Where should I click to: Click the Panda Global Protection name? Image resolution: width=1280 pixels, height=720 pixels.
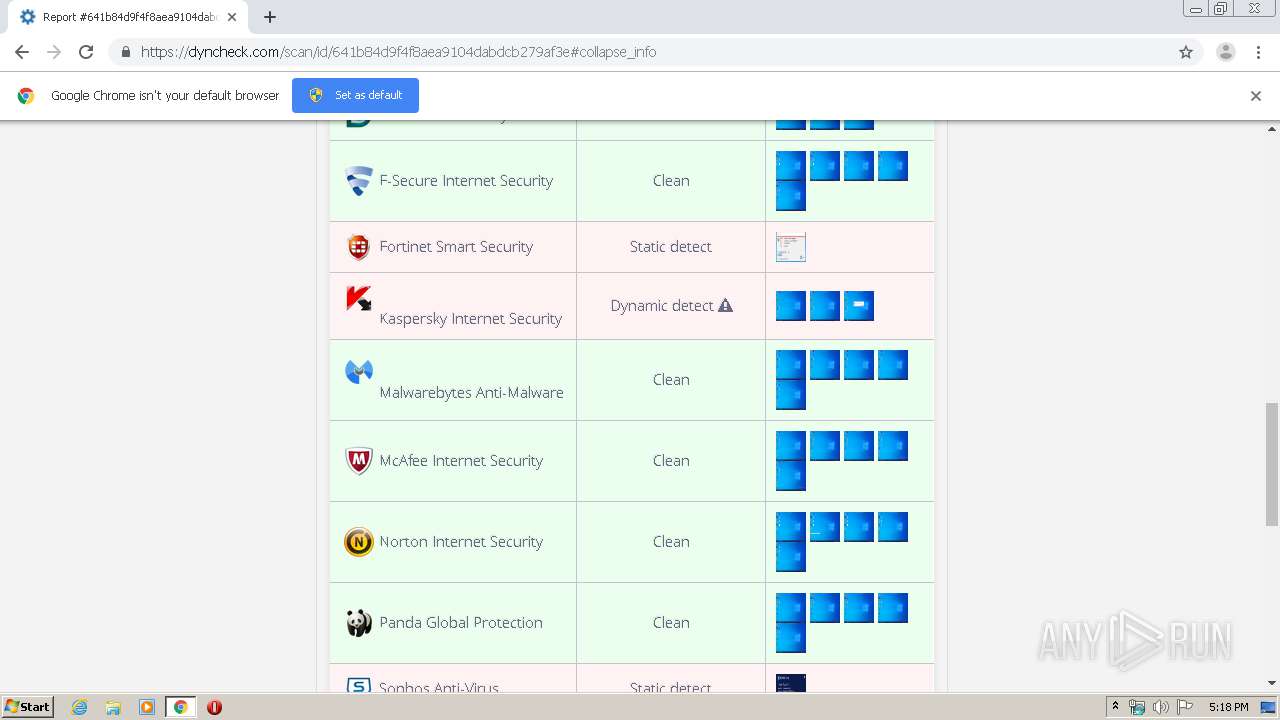[461, 623]
